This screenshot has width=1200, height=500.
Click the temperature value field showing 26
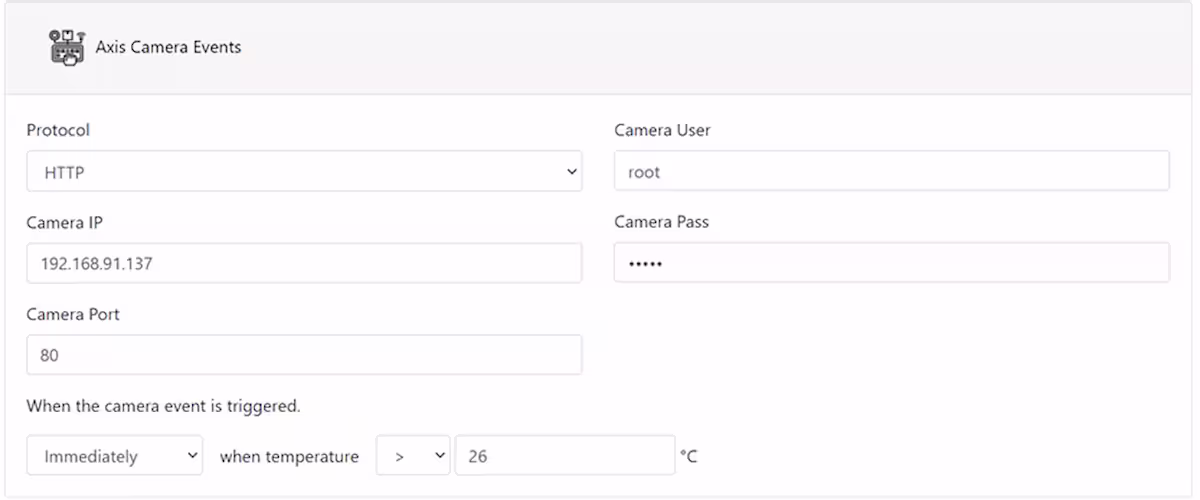pyautogui.click(x=565, y=455)
